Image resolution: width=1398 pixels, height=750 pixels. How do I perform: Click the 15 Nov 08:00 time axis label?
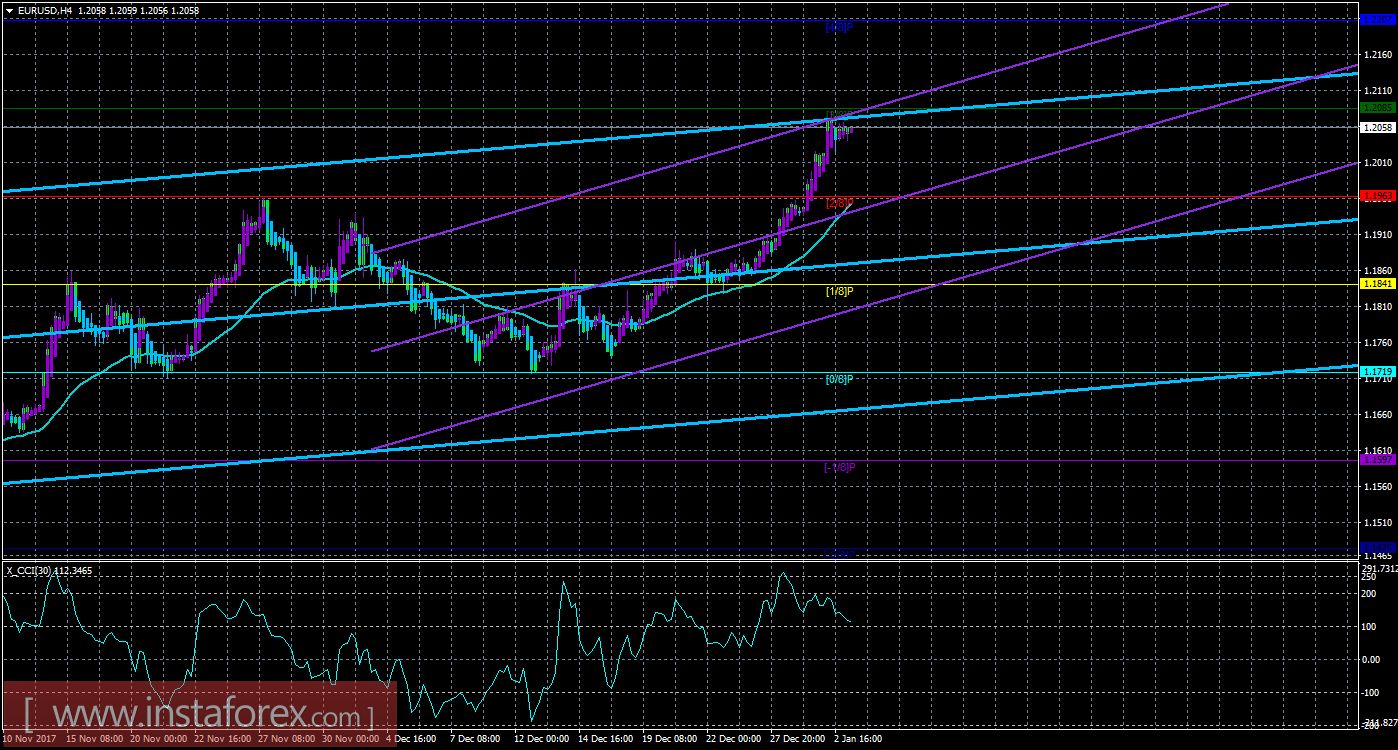[x=94, y=738]
